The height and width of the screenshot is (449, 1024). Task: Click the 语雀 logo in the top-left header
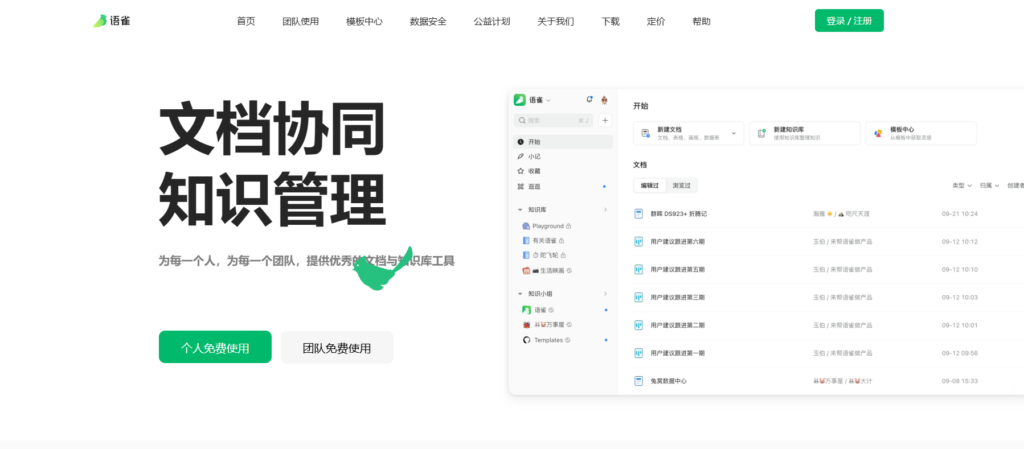click(x=112, y=21)
